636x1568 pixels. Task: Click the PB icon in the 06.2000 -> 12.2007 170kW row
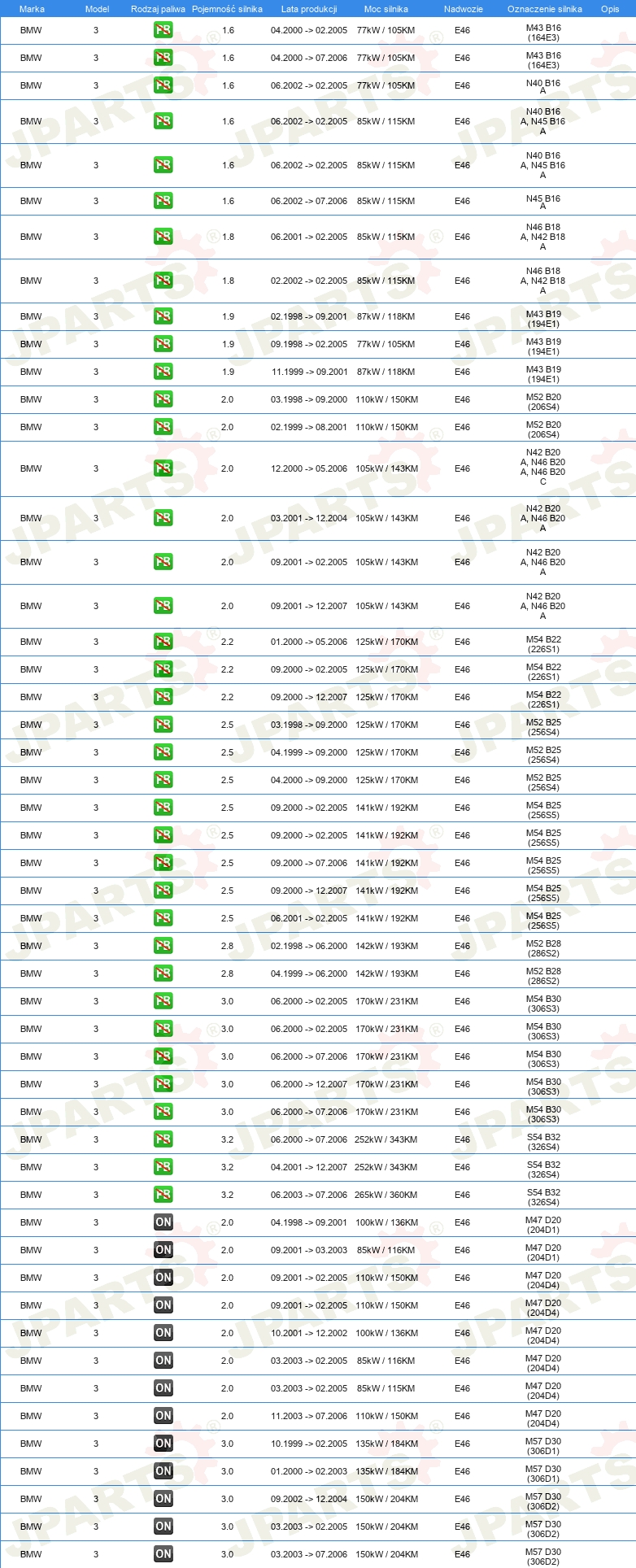163,1085
